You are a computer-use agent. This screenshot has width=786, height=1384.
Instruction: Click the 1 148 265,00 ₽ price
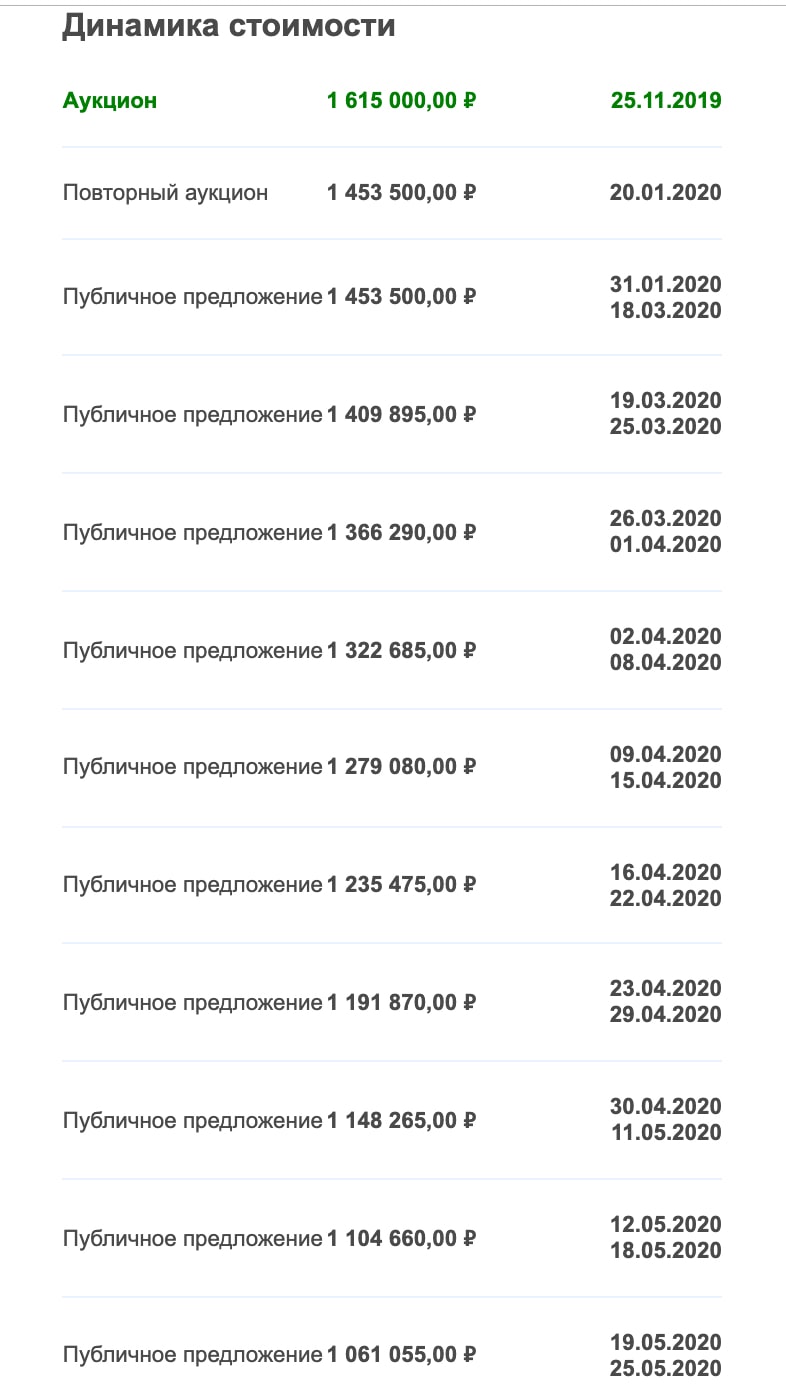(401, 1120)
